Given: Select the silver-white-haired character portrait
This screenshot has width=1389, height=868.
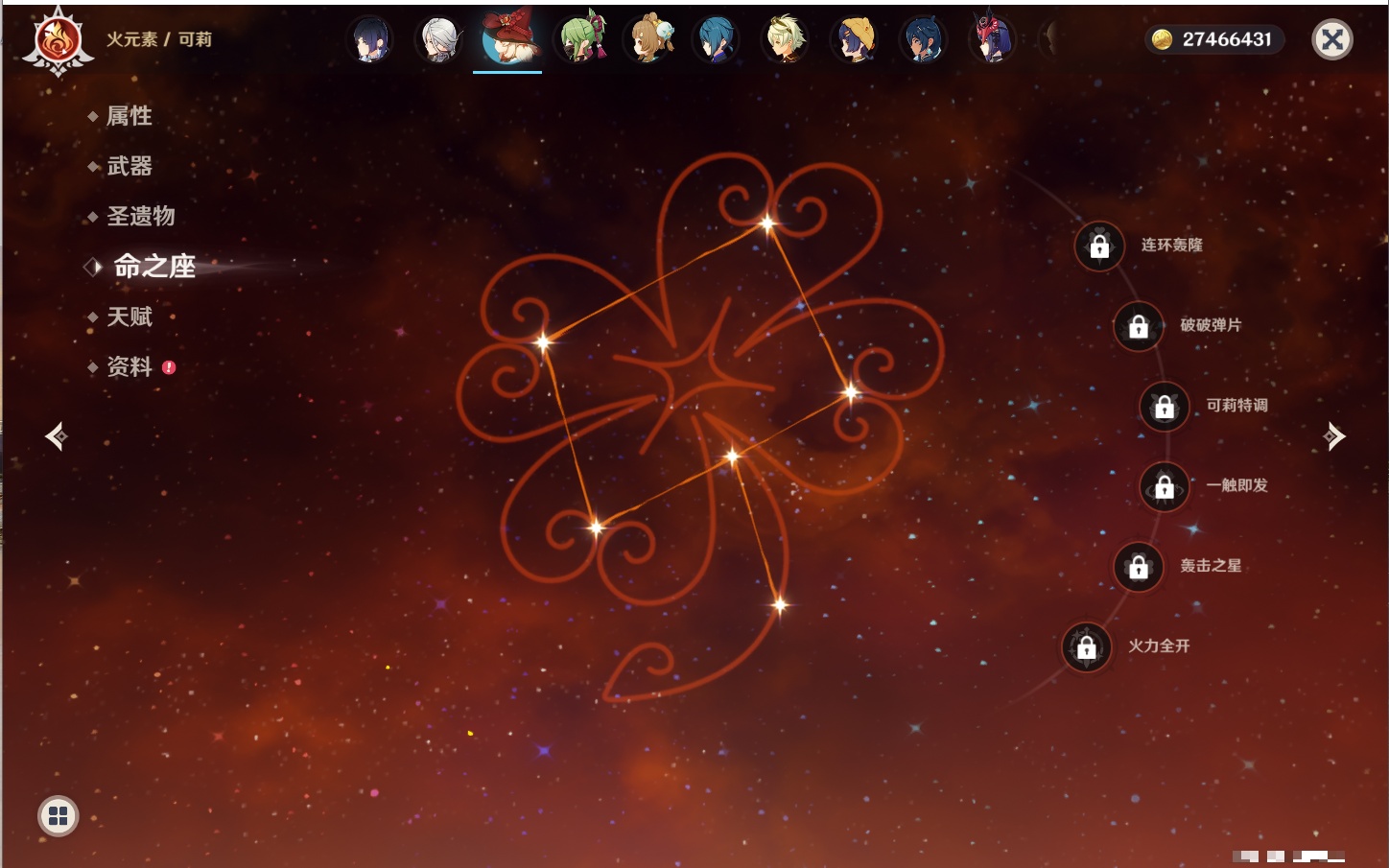Looking at the screenshot, I should coord(439,39).
